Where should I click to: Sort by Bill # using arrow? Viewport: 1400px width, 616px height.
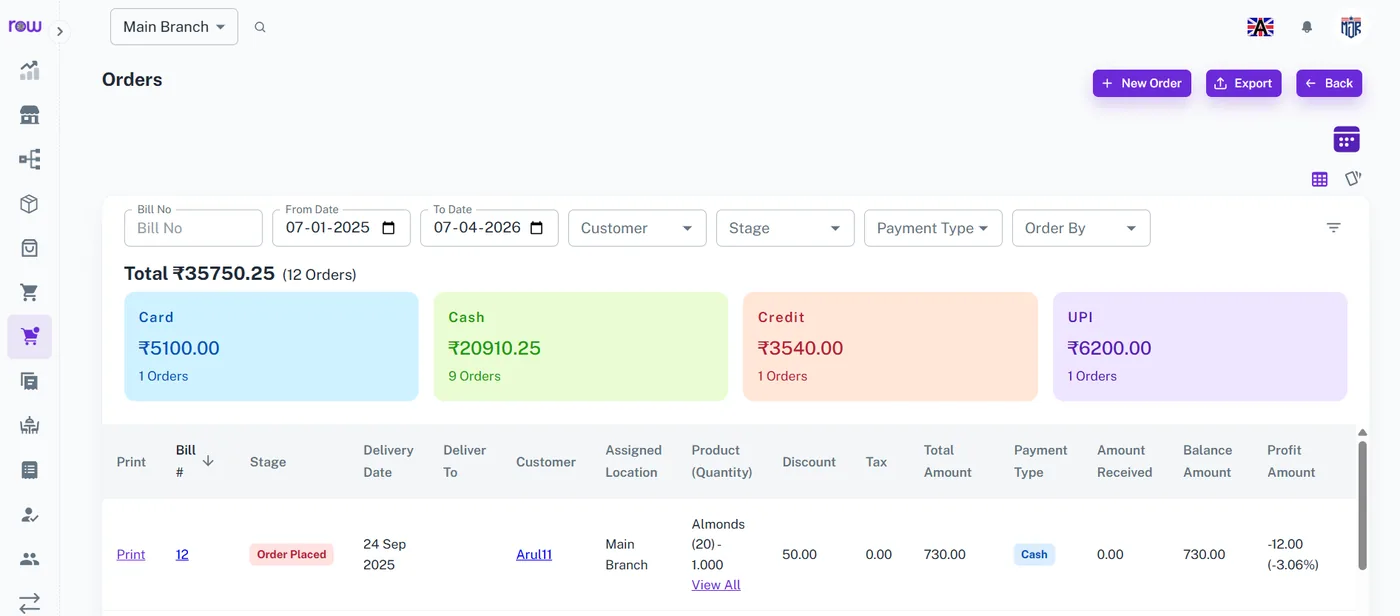coord(208,461)
